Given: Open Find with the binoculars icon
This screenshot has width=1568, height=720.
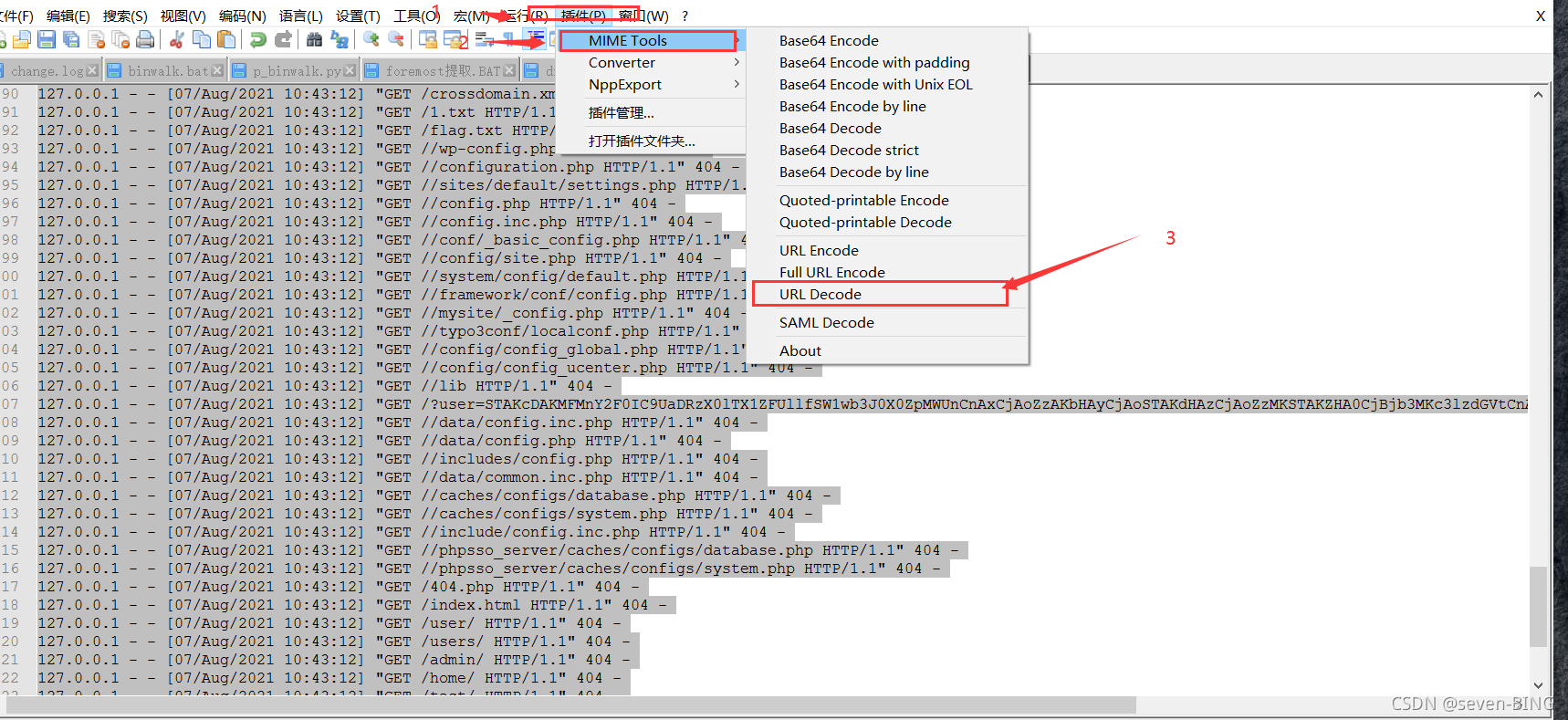Looking at the screenshot, I should pyautogui.click(x=314, y=39).
